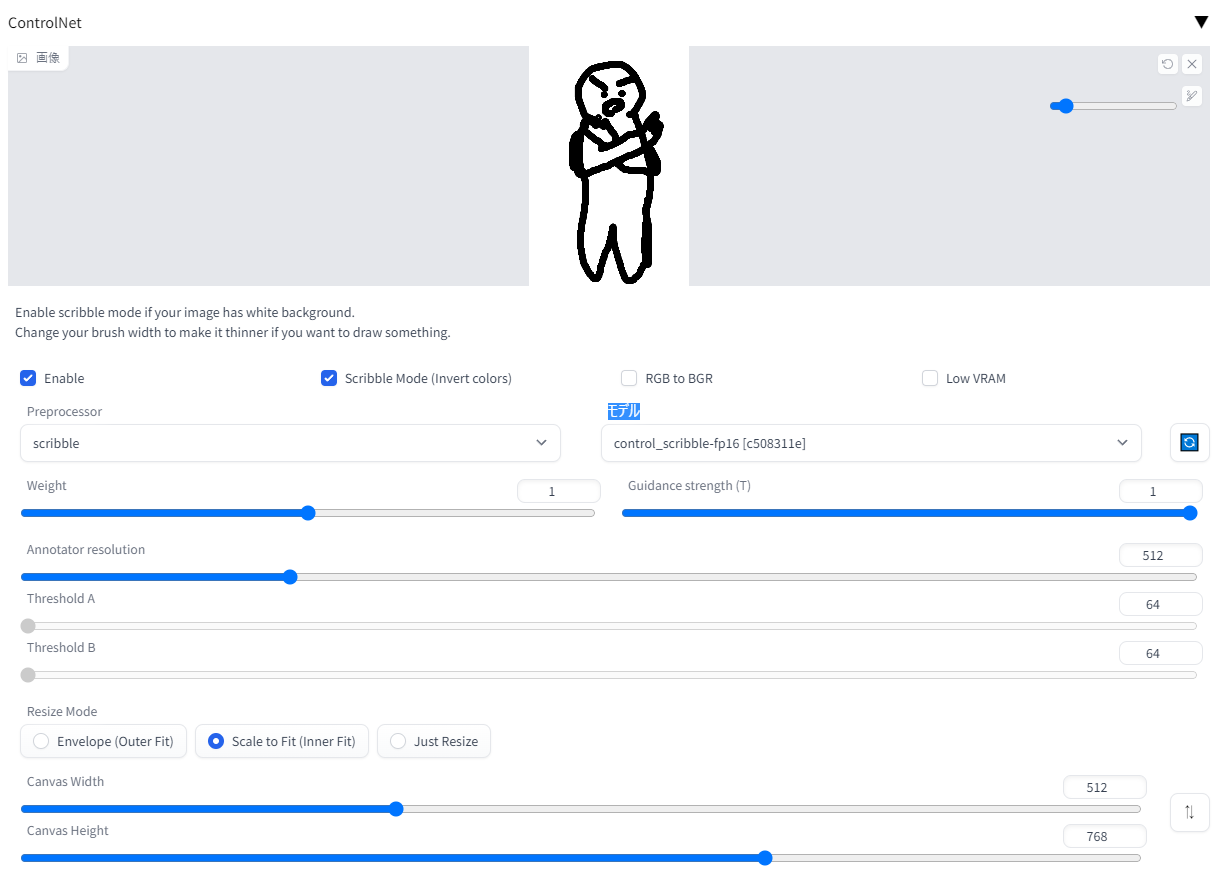Select the brush pen tool icon
The width and height of the screenshot is (1216, 885).
coord(1191,96)
